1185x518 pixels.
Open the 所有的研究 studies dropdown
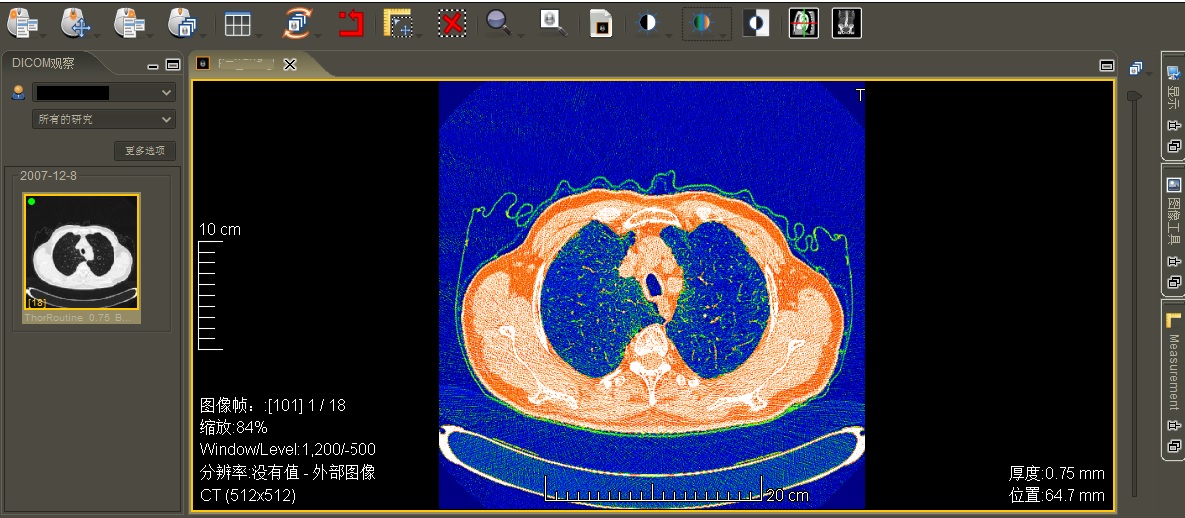(104, 119)
